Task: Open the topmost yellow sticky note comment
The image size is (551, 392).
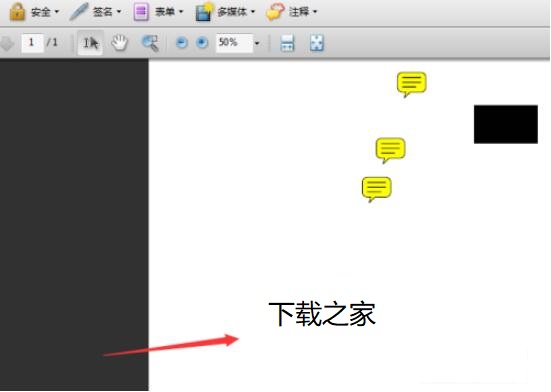Action: tap(411, 84)
